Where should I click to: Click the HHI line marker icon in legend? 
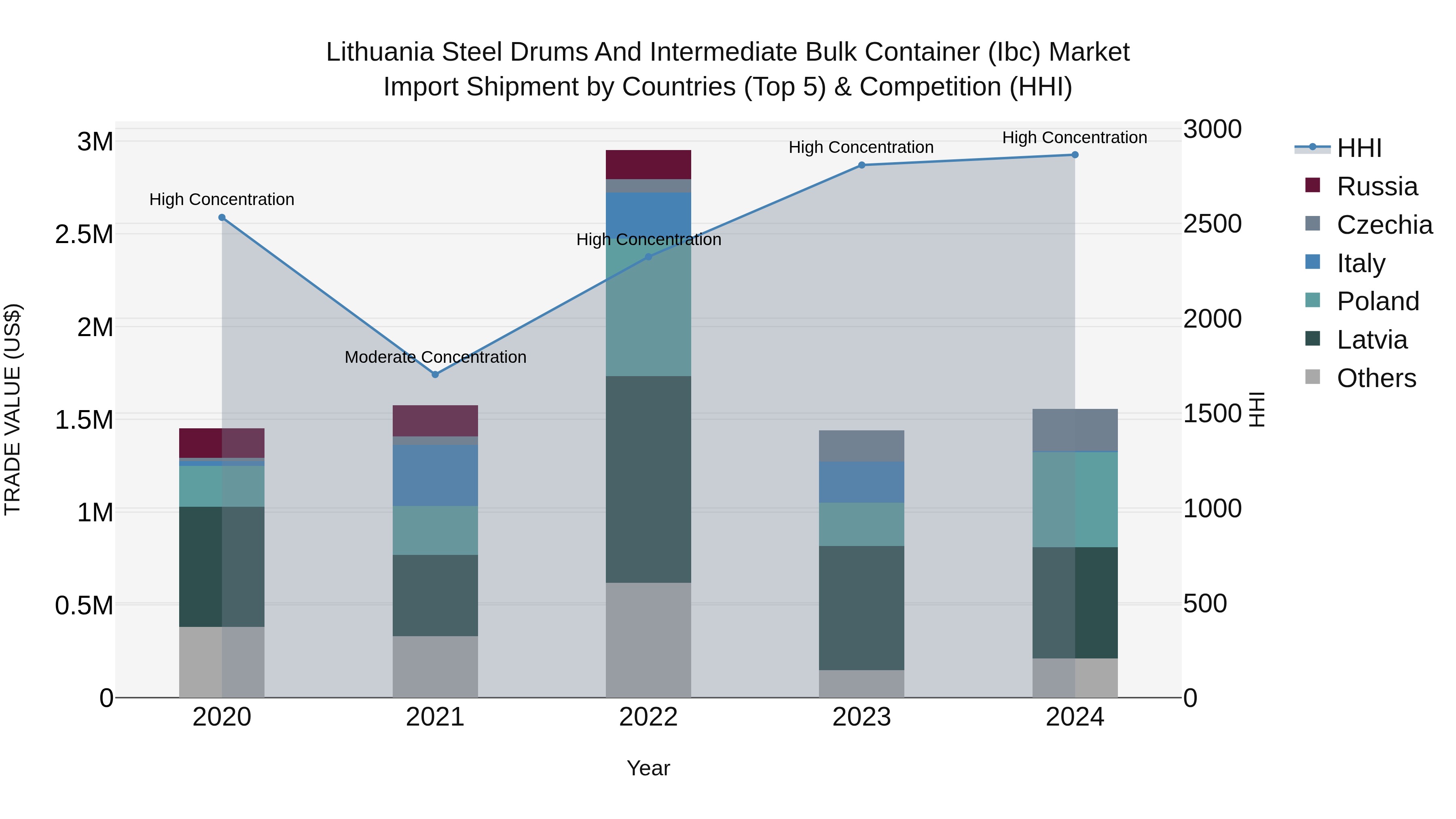1312,148
